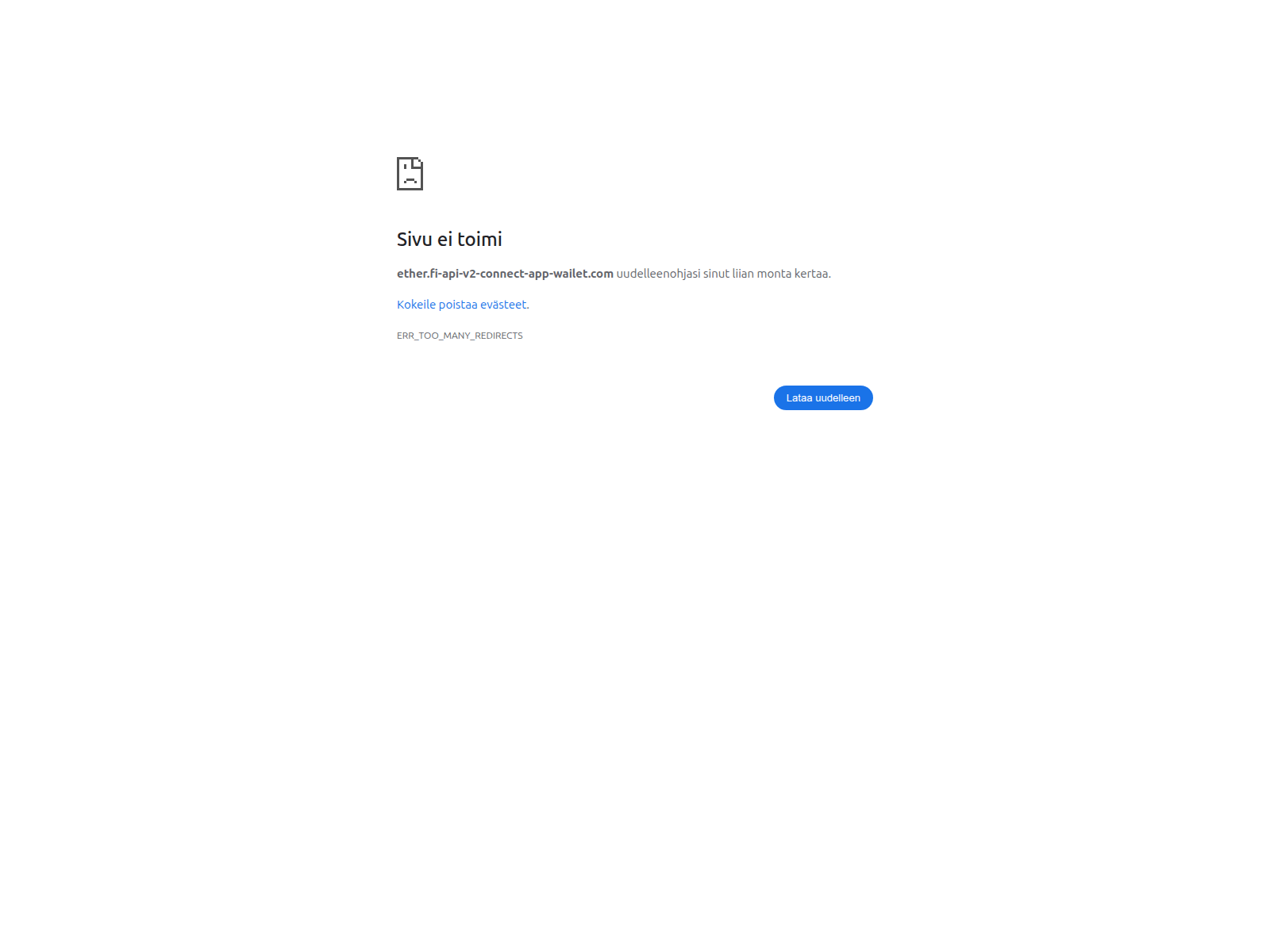Select the broken document frowning icon

410,174
